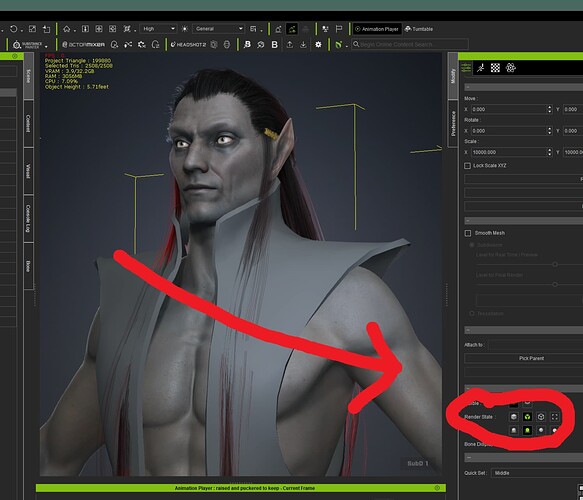The image size is (583, 500).
Task: Open the High quality dropdown
Action: pos(159,29)
